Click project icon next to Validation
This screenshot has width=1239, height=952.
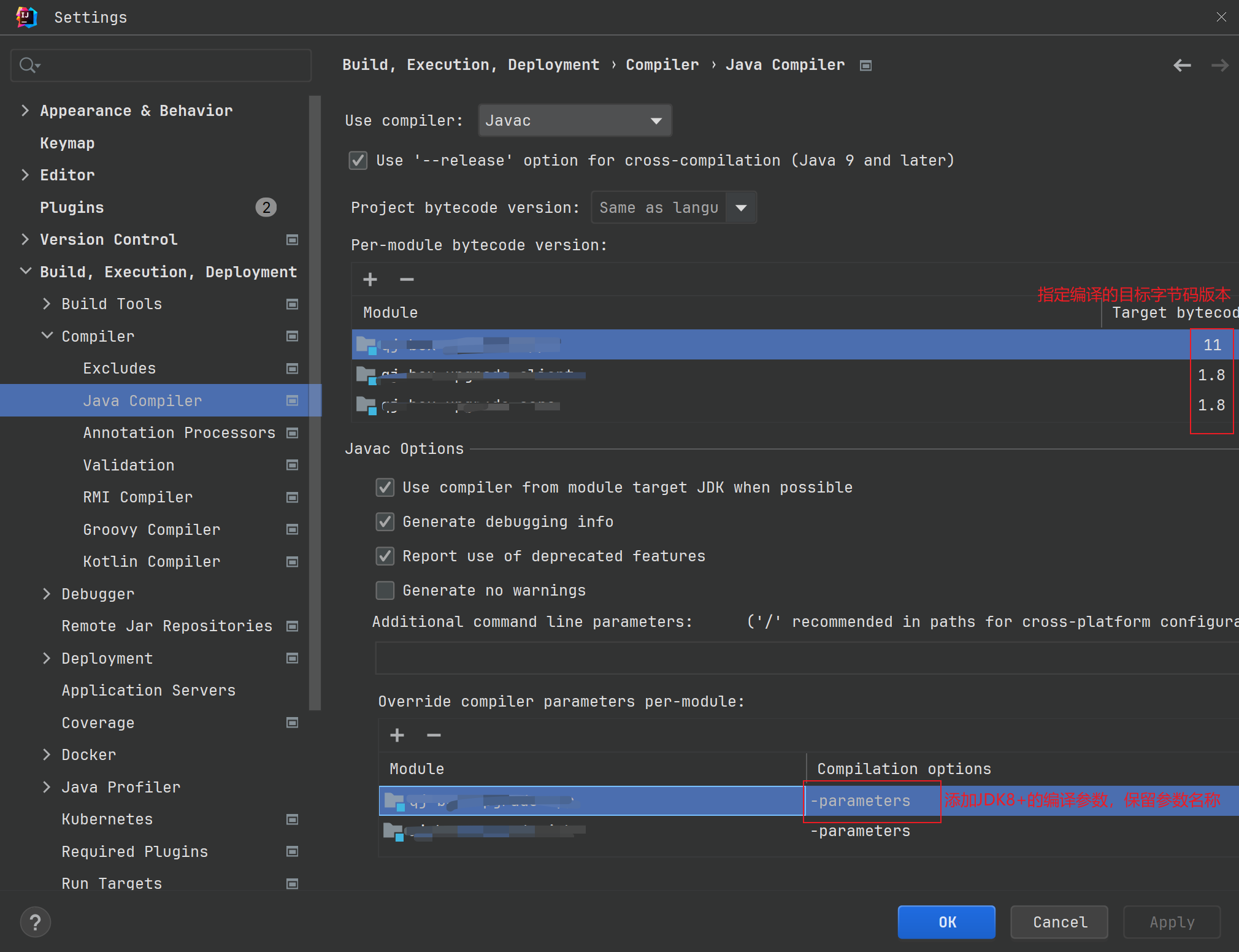293,465
